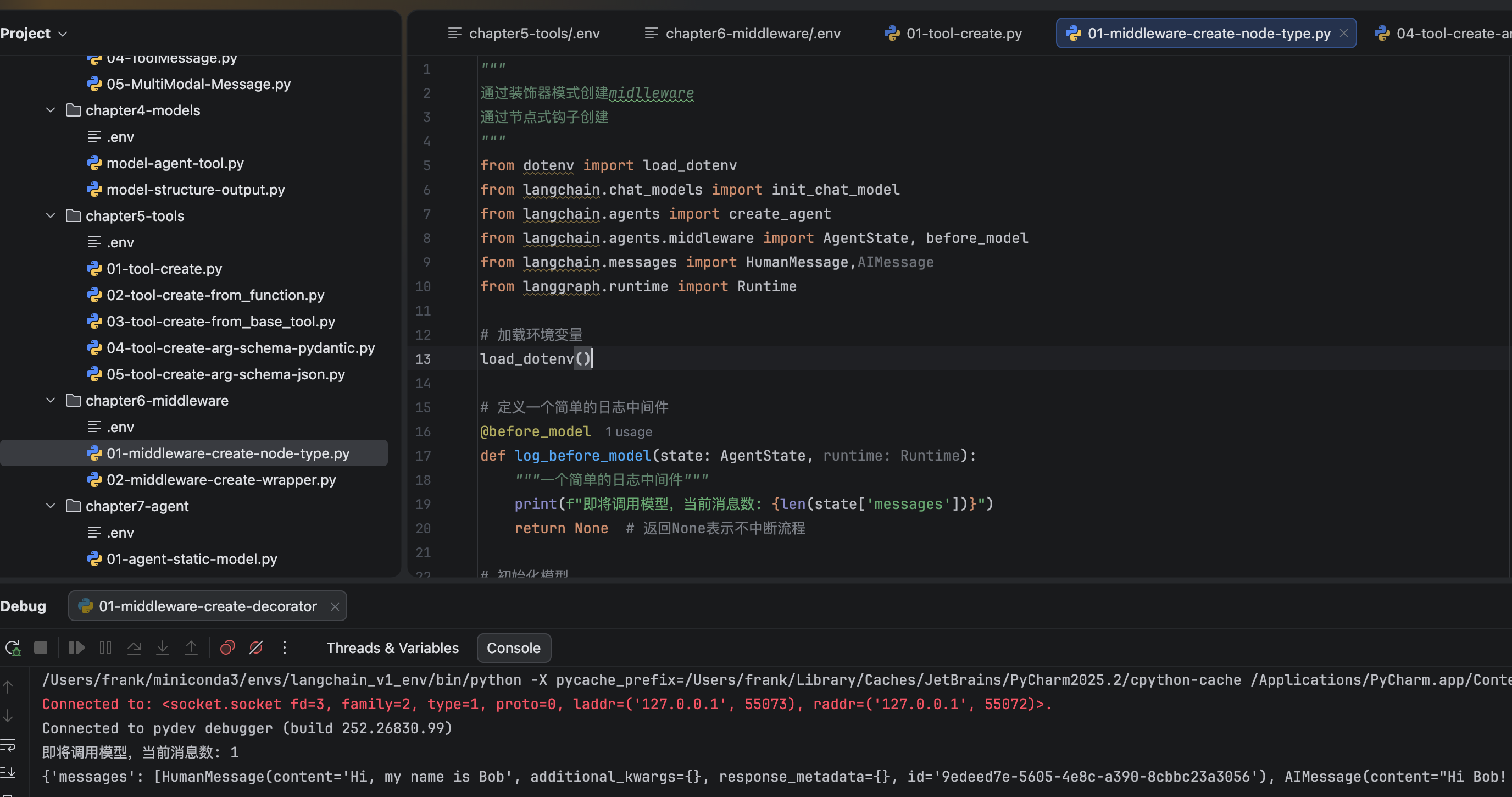
Task: Click the Rerun debug session icon
Action: coord(12,648)
